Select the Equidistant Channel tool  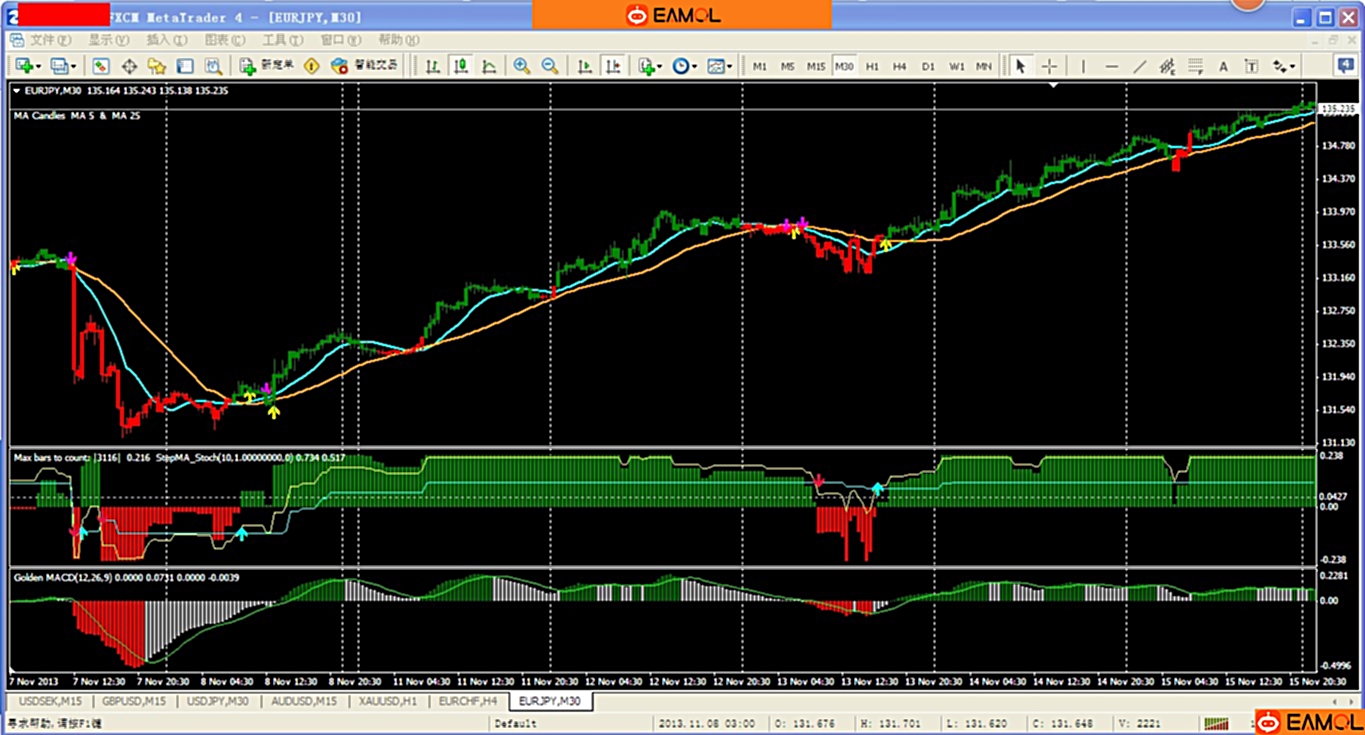coord(1167,66)
